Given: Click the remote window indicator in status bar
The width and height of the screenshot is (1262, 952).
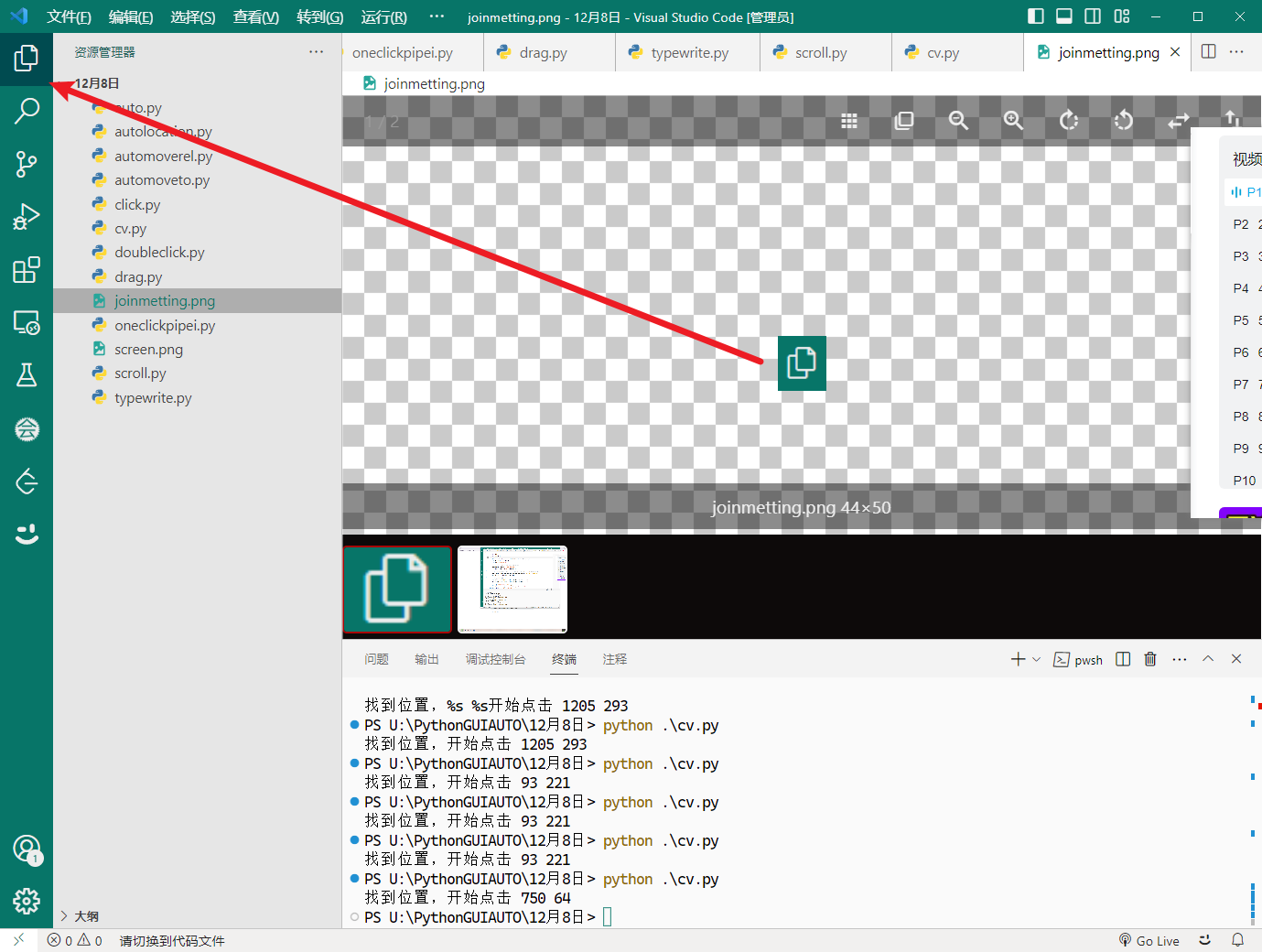Looking at the screenshot, I should 19,940.
